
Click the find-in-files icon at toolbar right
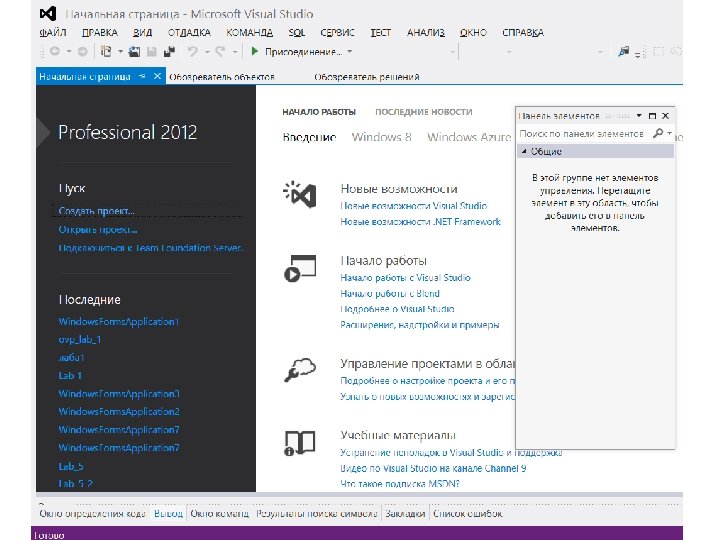pos(624,51)
